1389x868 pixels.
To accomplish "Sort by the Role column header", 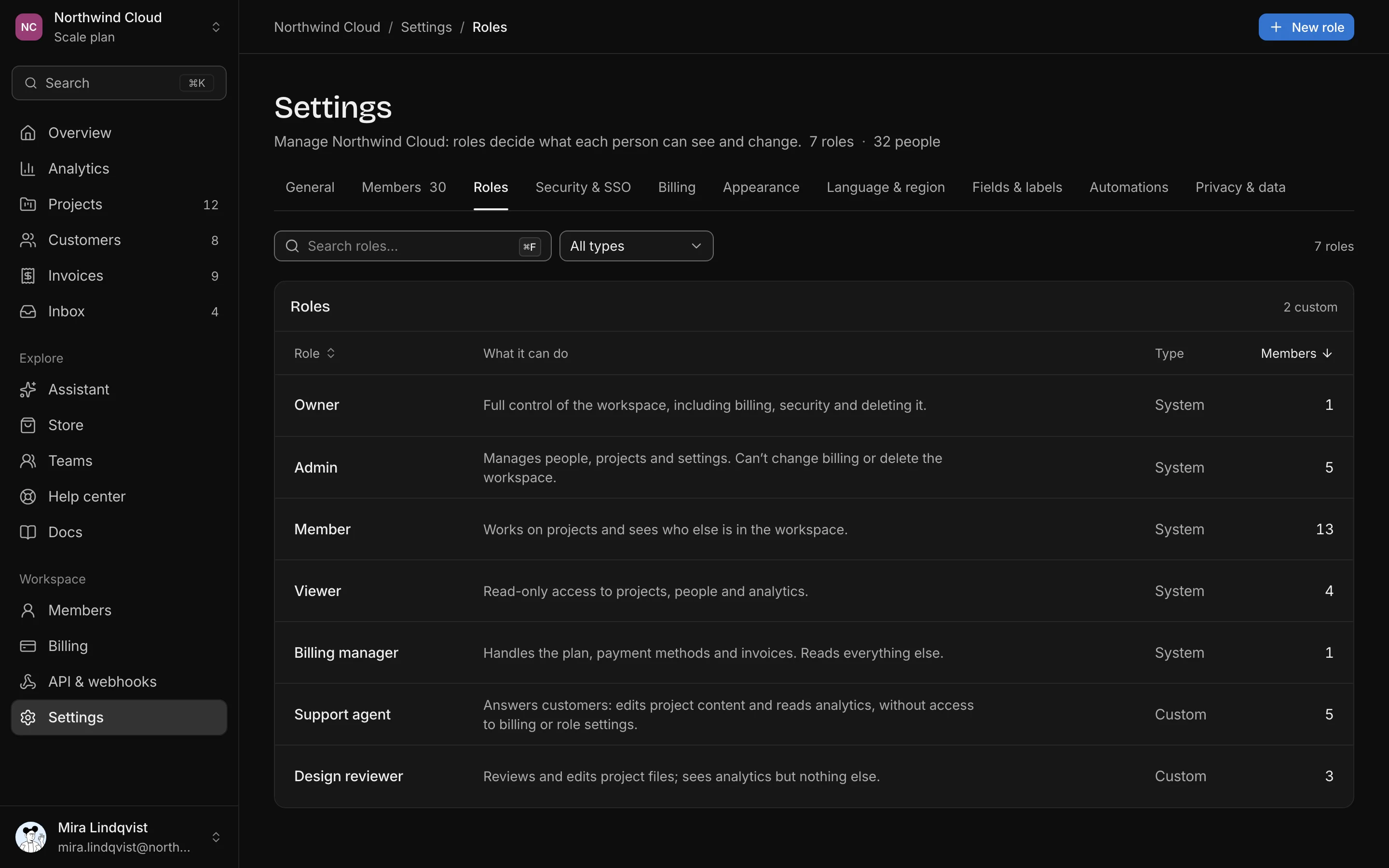I will [x=314, y=353].
